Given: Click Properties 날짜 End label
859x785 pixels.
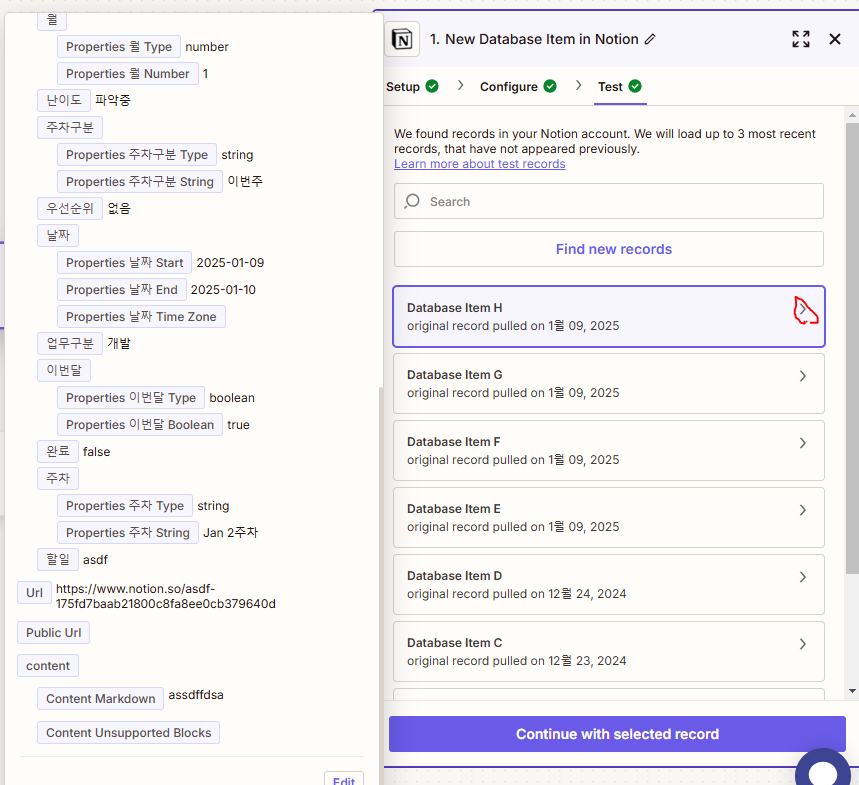Looking at the screenshot, I should 122,289.
